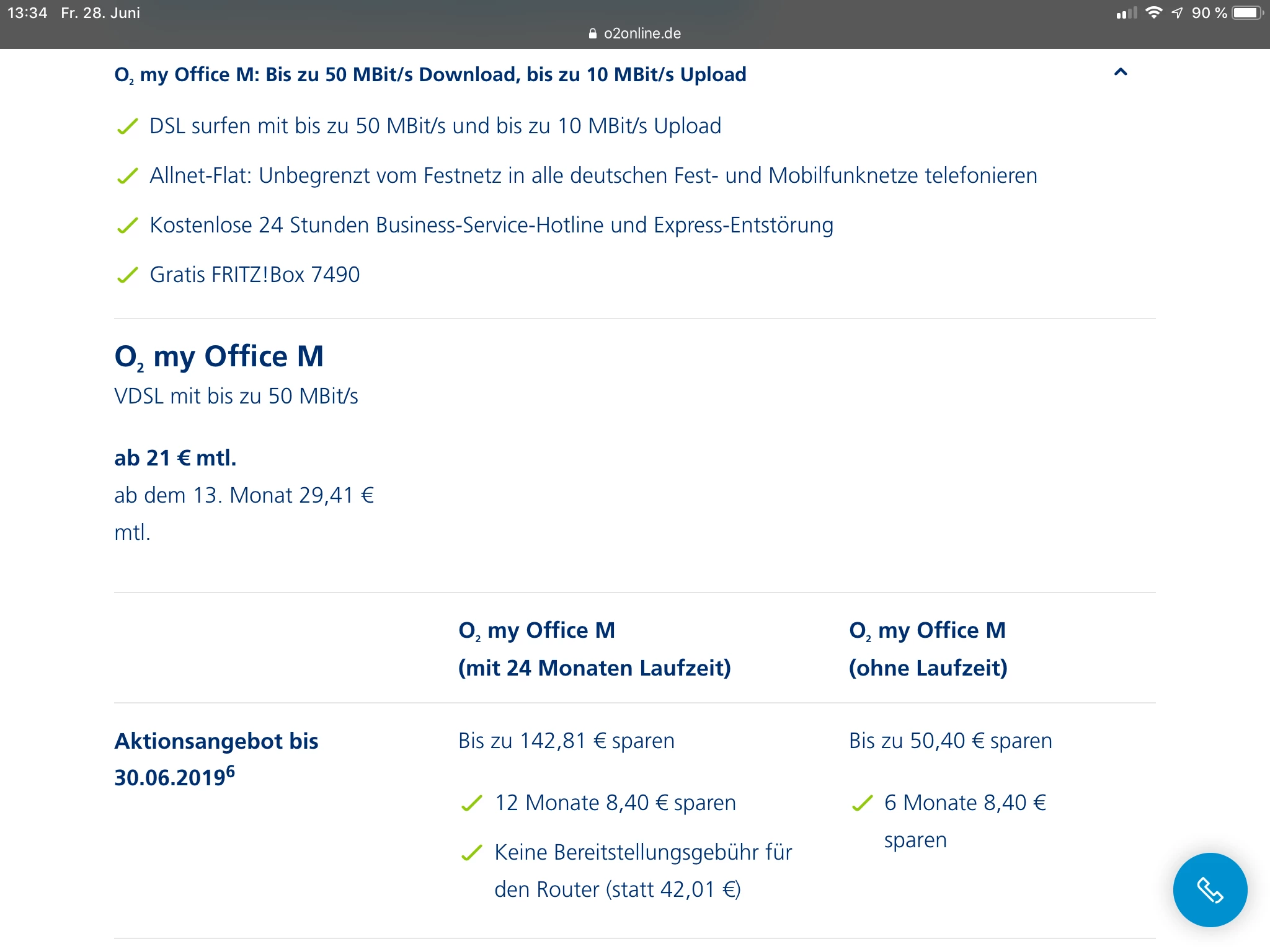Screen dimensions: 1270x952
Task: Tap the o2online.de address bar
Action: 635,33
